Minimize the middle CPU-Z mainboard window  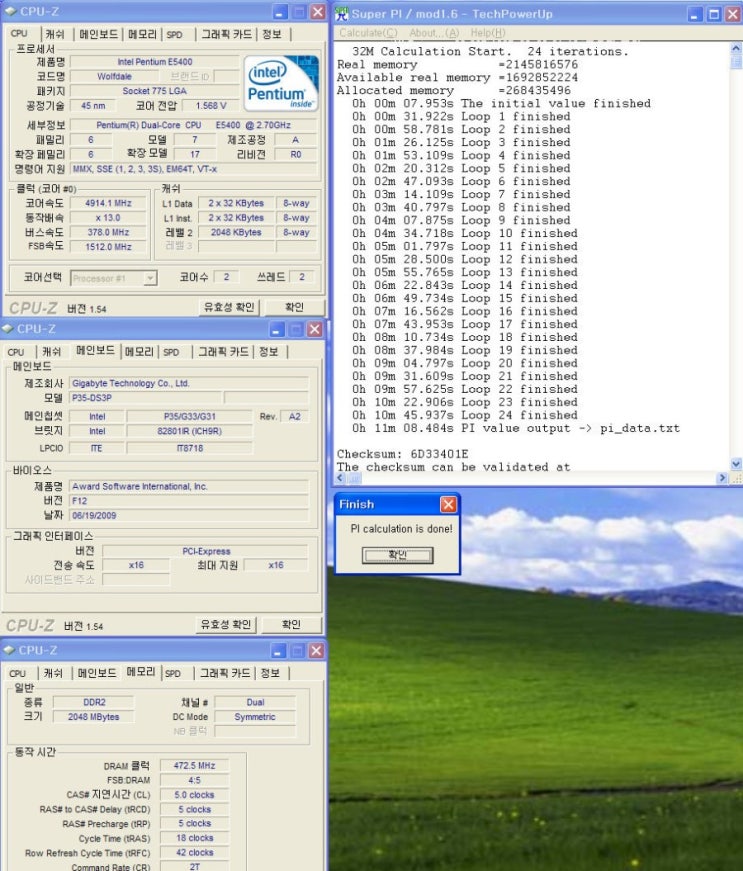point(277,329)
